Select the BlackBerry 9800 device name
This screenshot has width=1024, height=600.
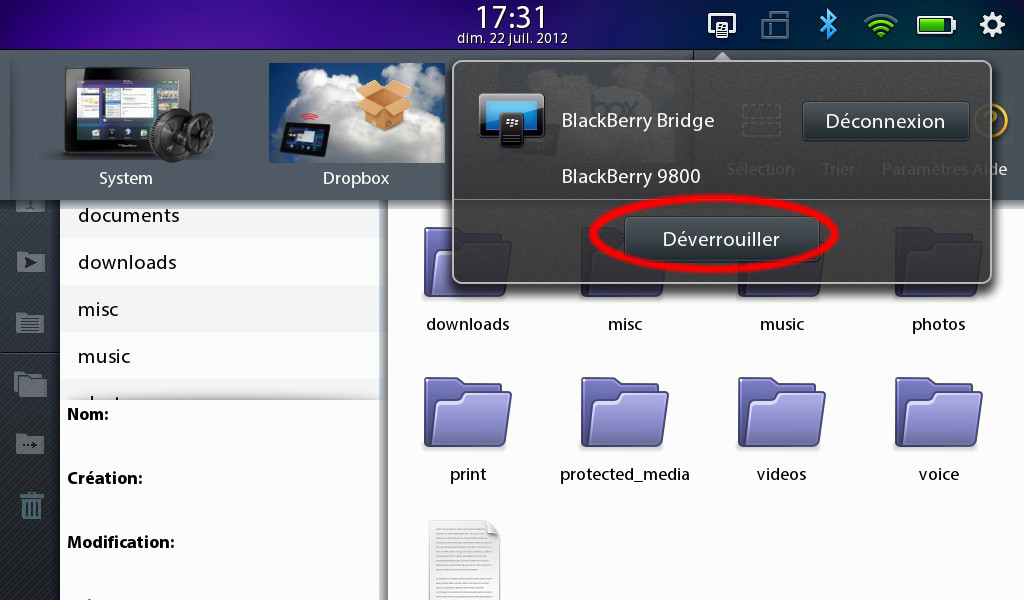tap(631, 176)
